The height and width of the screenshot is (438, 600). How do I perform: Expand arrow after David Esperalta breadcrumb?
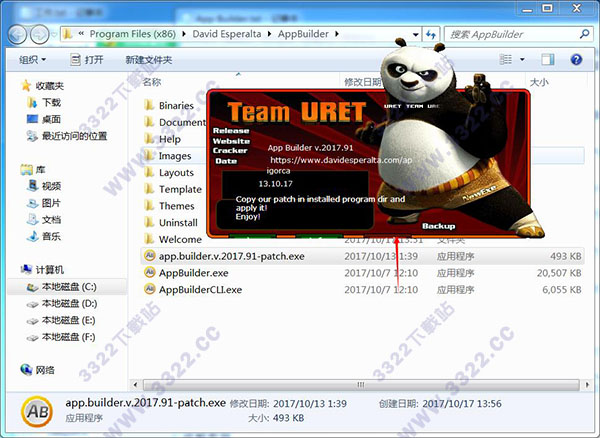[269, 34]
